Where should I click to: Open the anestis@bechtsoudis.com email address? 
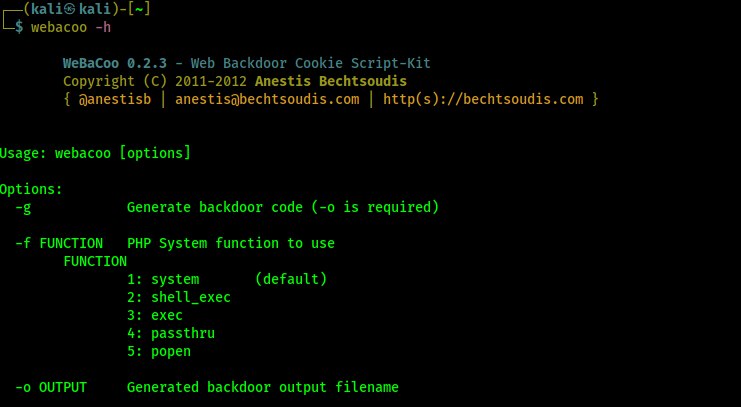point(267,99)
